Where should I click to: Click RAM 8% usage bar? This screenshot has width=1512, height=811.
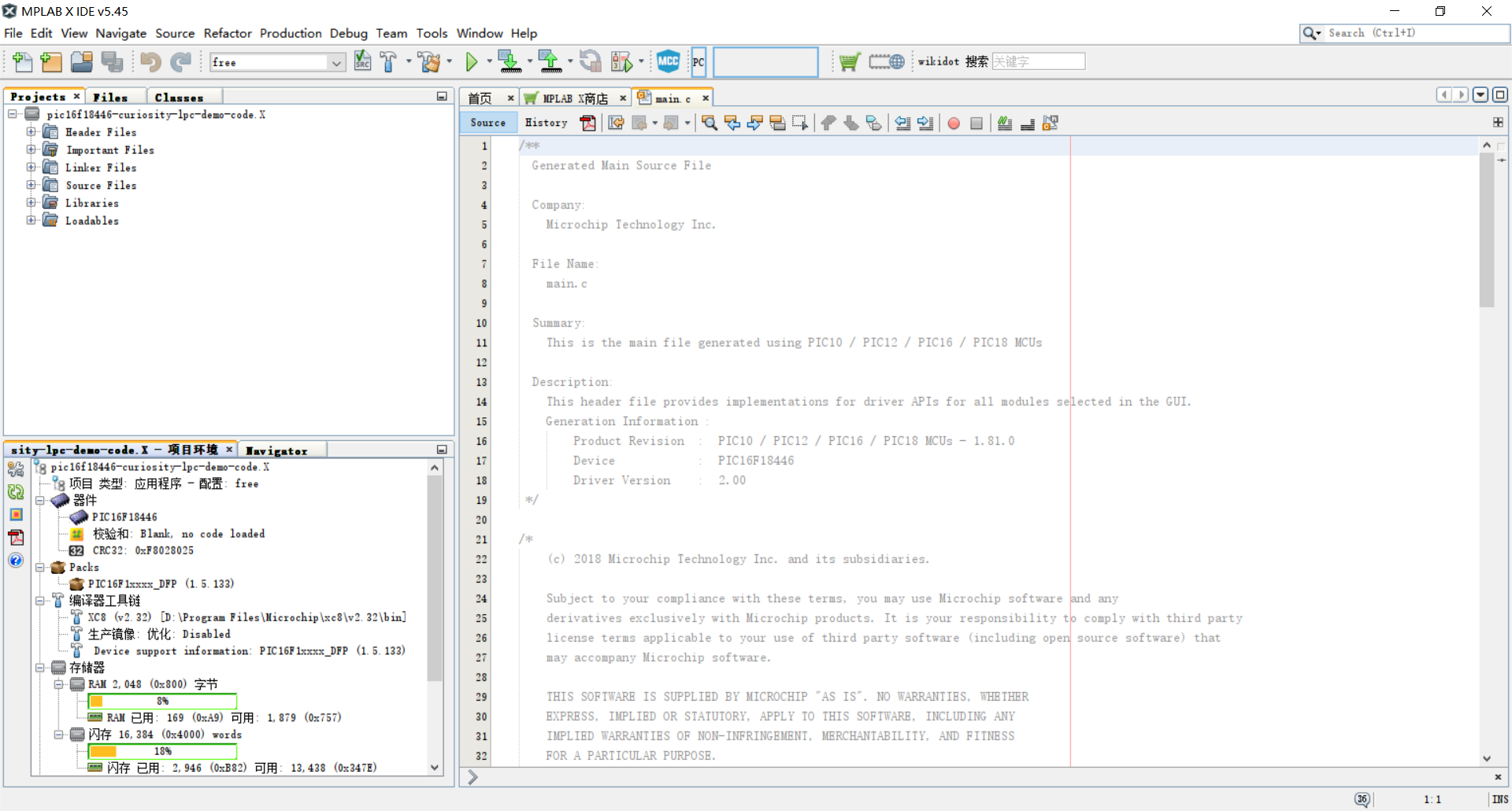click(162, 701)
